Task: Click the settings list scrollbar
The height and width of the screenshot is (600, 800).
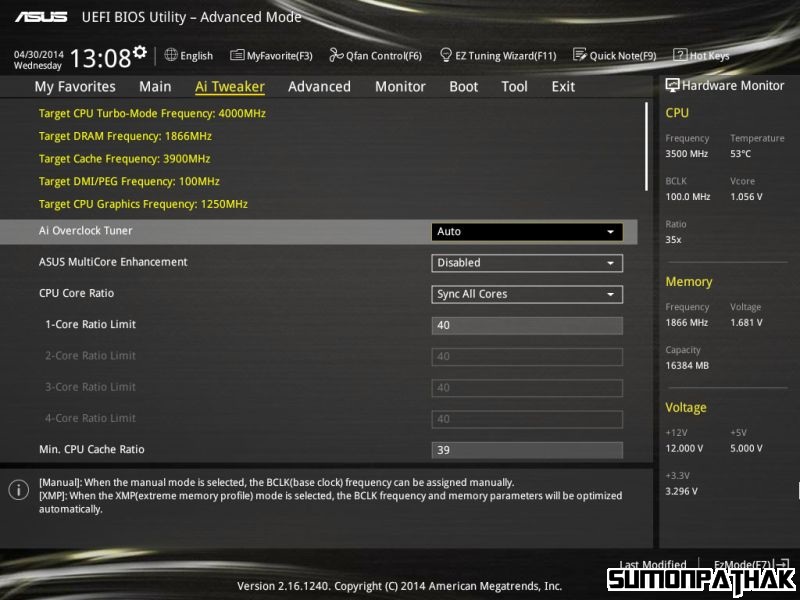Action: (x=646, y=146)
